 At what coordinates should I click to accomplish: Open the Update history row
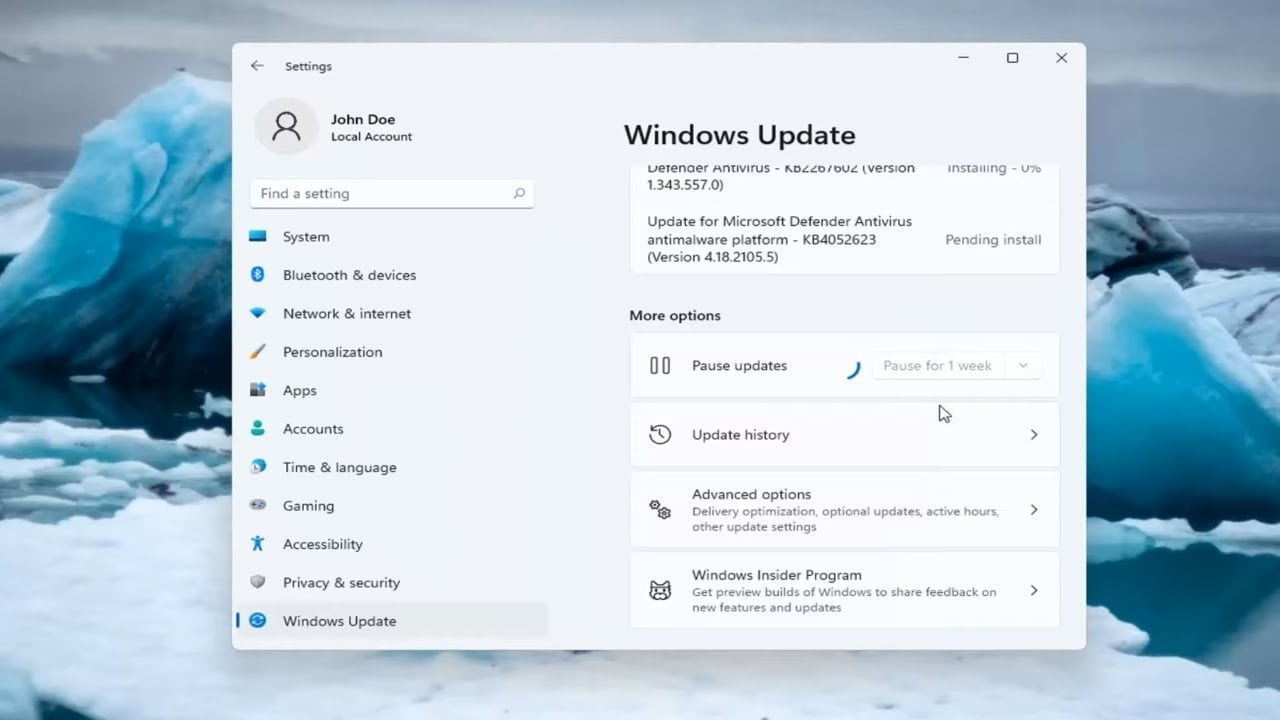point(844,435)
